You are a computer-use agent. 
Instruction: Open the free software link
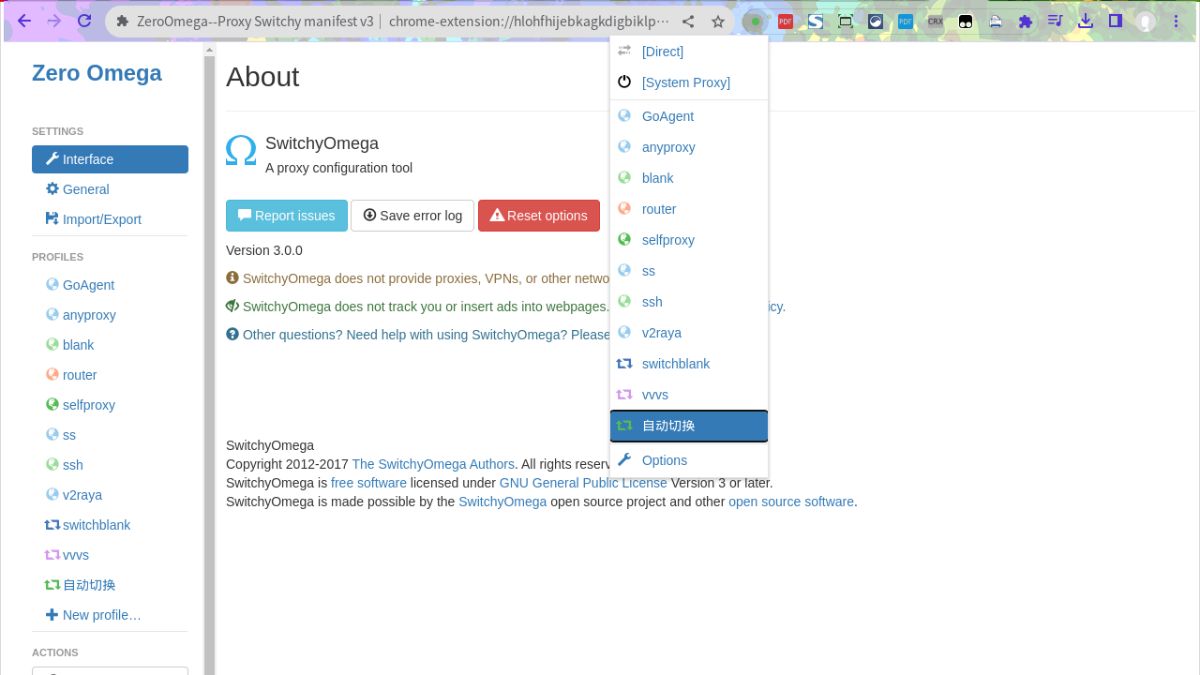(x=369, y=483)
